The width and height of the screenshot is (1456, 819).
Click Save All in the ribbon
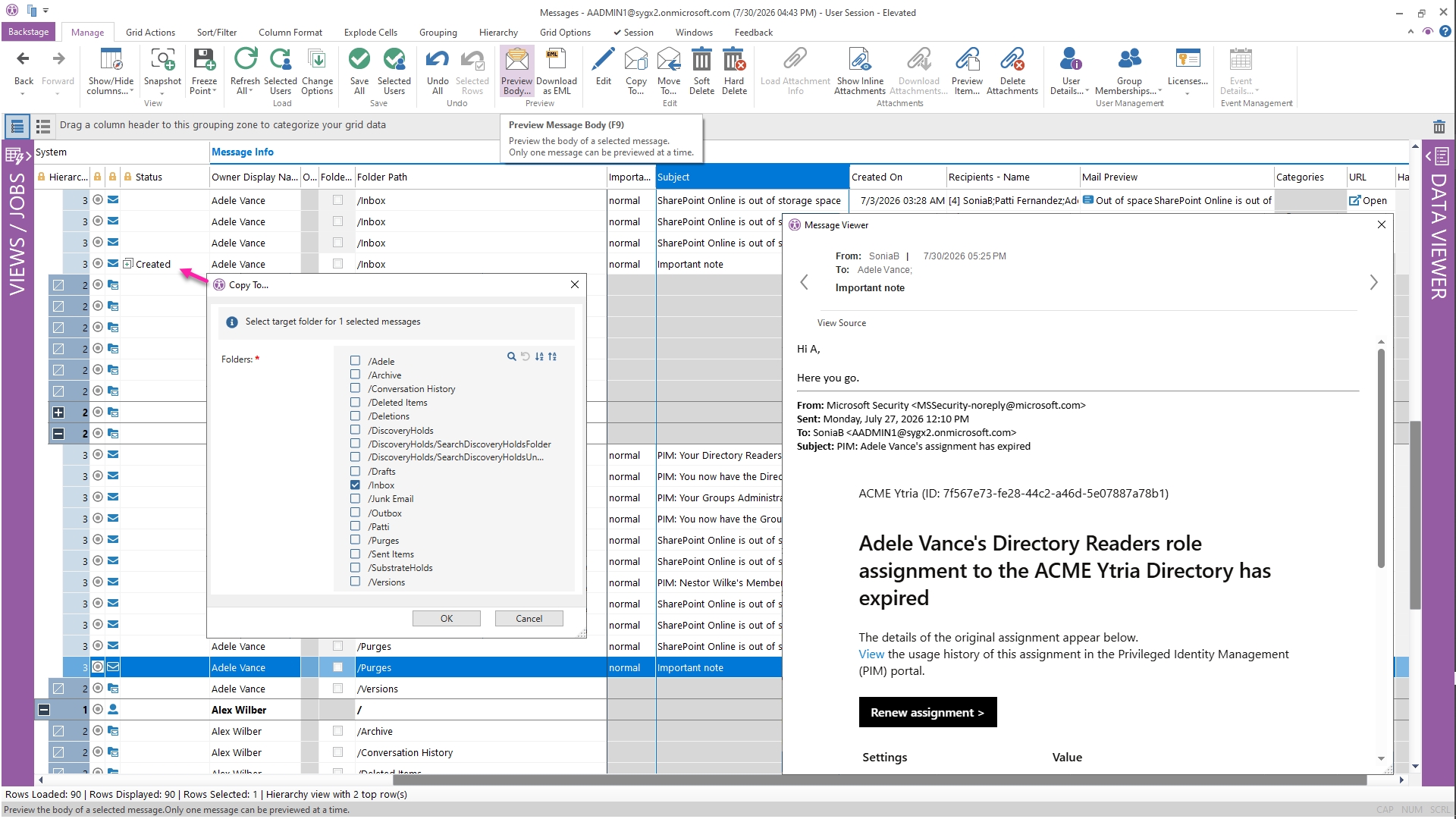(359, 71)
